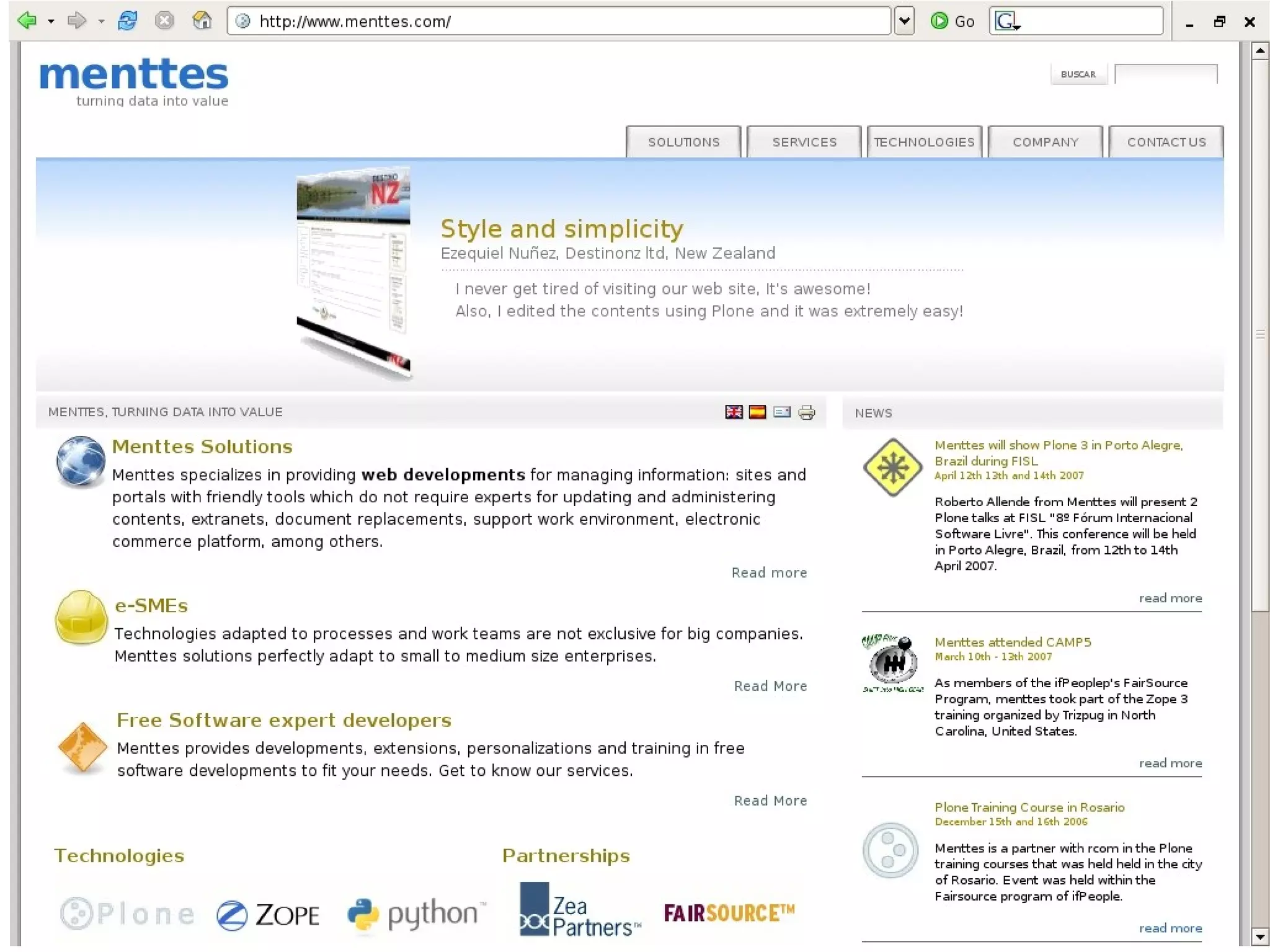Open the Forward history dropdown arrow
This screenshot has height=952, width=1270.
click(101, 22)
